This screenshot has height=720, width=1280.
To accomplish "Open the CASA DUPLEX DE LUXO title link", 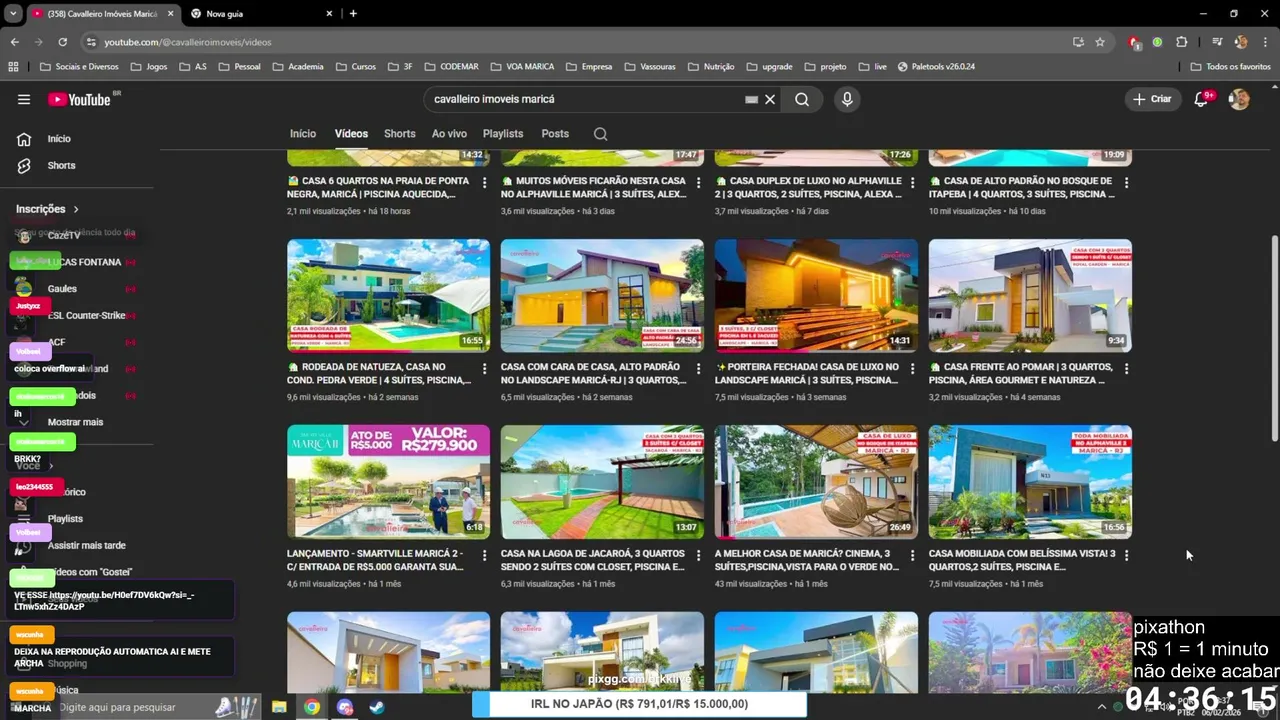I will (x=808, y=187).
